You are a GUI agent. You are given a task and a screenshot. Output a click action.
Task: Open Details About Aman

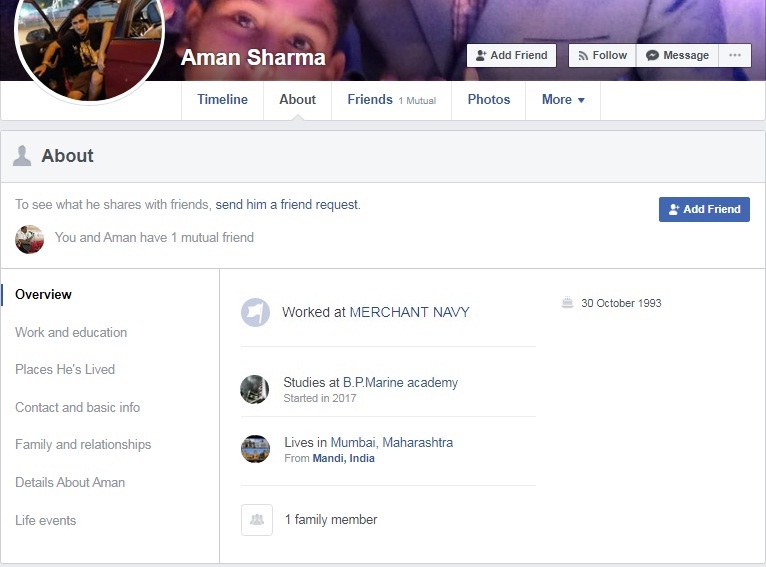70,483
